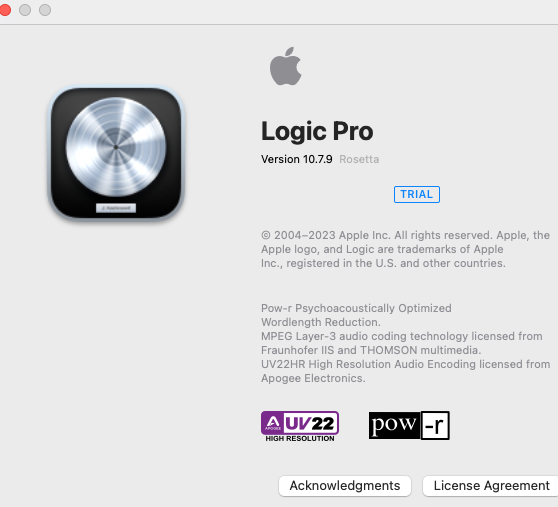The image size is (558, 507).
Task: Click the empty window title bar
Action: pos(302,12)
